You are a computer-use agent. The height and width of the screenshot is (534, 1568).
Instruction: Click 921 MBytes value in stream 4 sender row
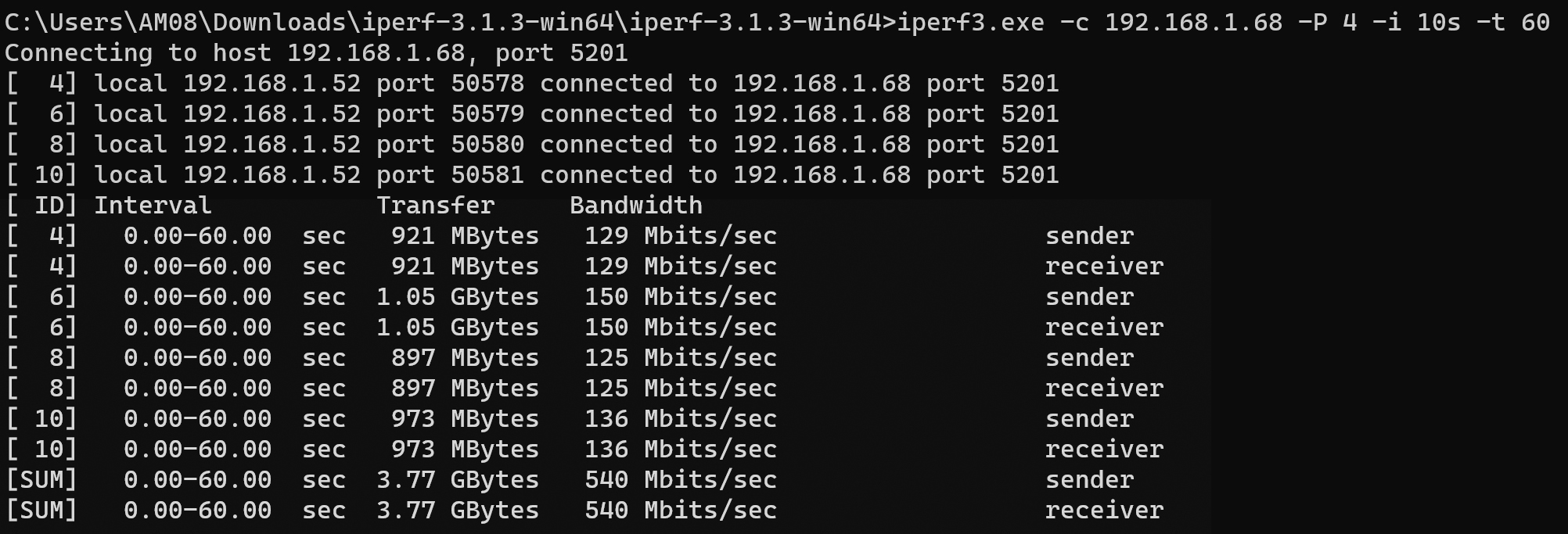pos(466,236)
